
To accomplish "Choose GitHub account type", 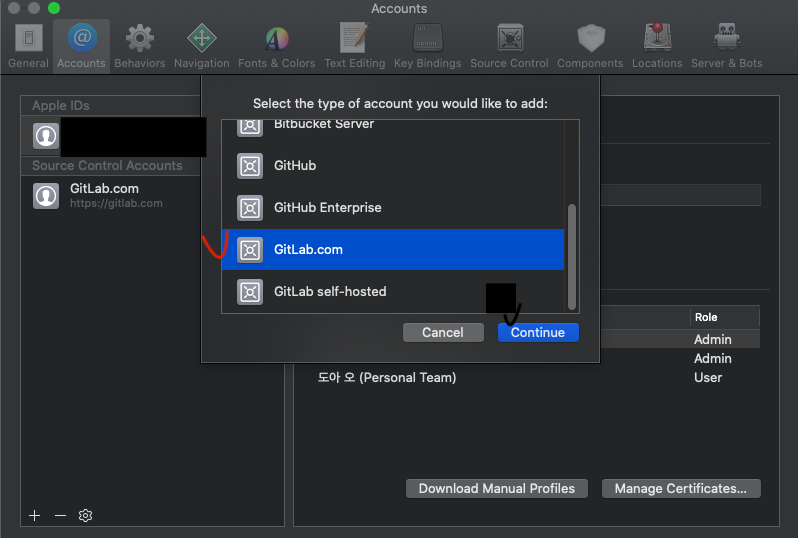I will pyautogui.click(x=393, y=166).
